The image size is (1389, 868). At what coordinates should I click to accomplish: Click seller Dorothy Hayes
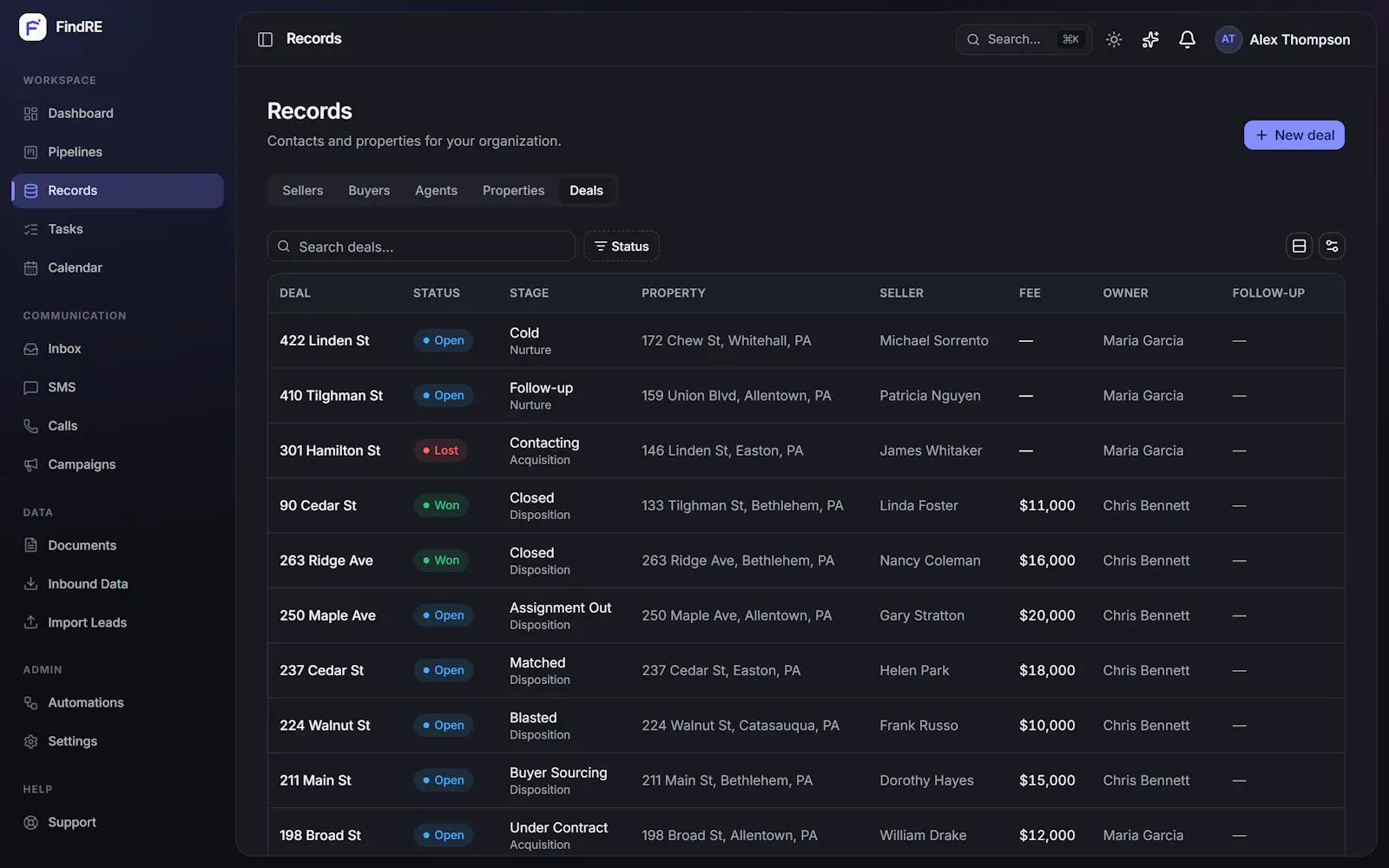coord(926,780)
